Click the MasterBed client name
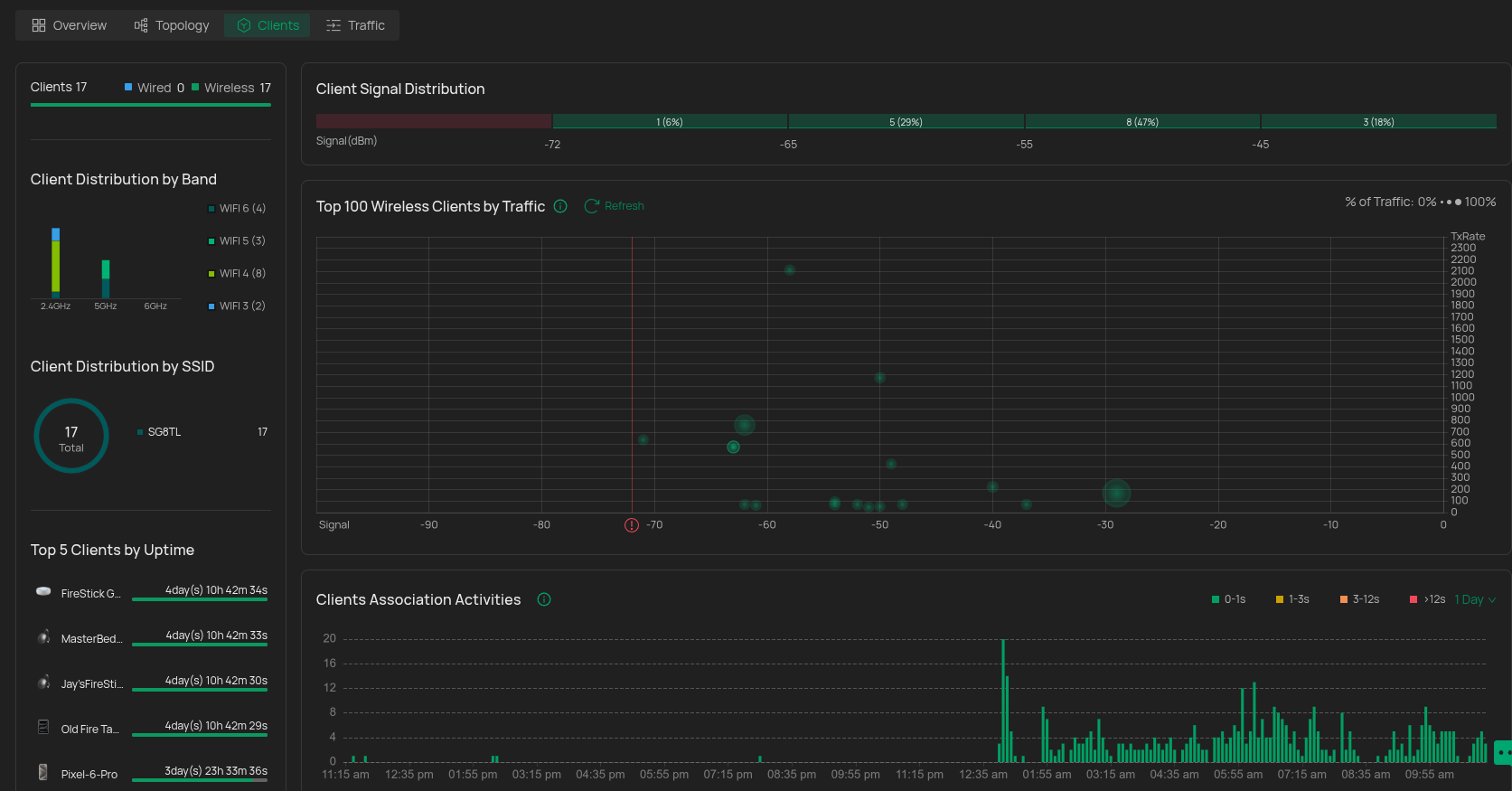The width and height of the screenshot is (1512, 791). [91, 639]
